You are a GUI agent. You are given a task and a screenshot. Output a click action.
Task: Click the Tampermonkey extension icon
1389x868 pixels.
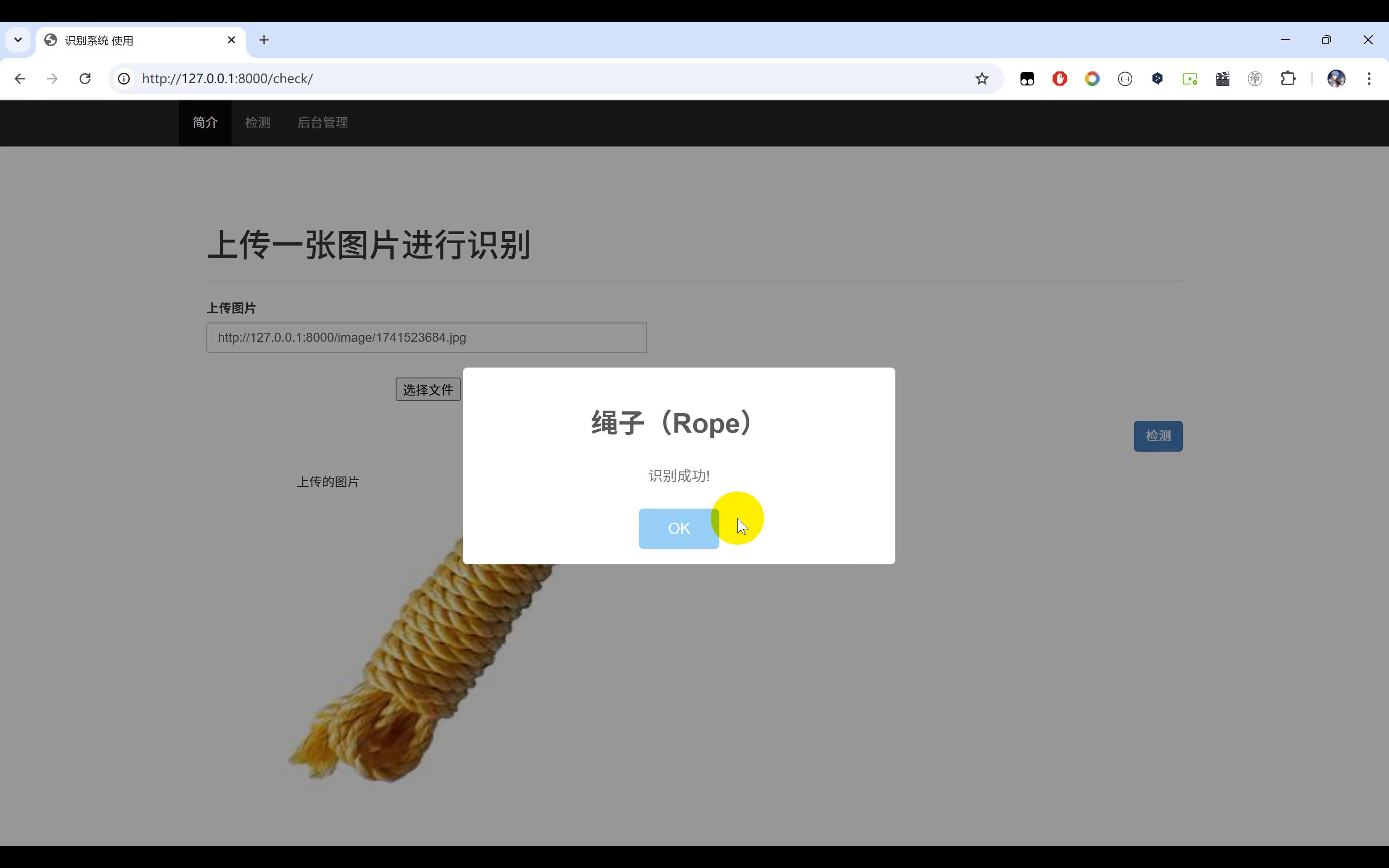[1027, 79]
